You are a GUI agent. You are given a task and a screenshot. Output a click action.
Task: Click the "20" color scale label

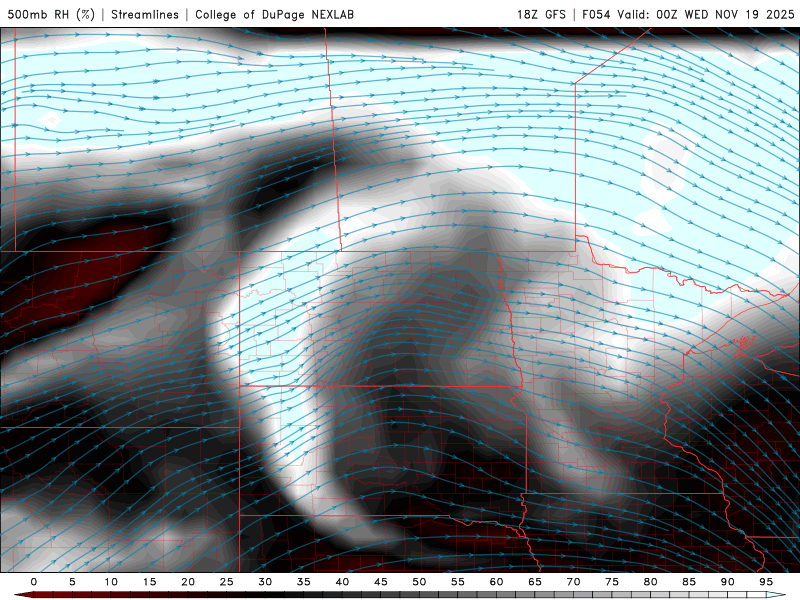click(188, 582)
